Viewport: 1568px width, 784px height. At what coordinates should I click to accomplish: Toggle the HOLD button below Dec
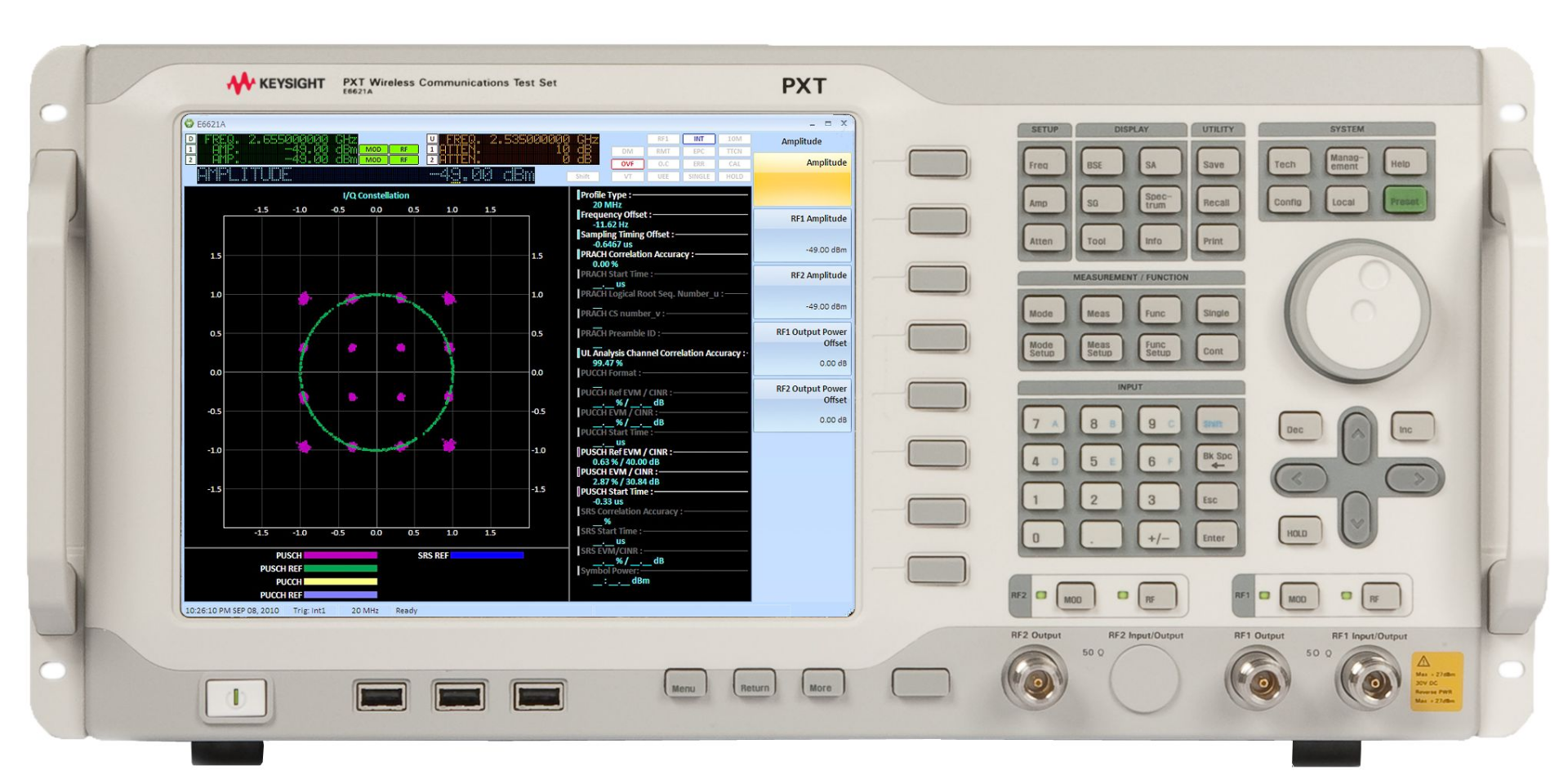click(x=1298, y=533)
